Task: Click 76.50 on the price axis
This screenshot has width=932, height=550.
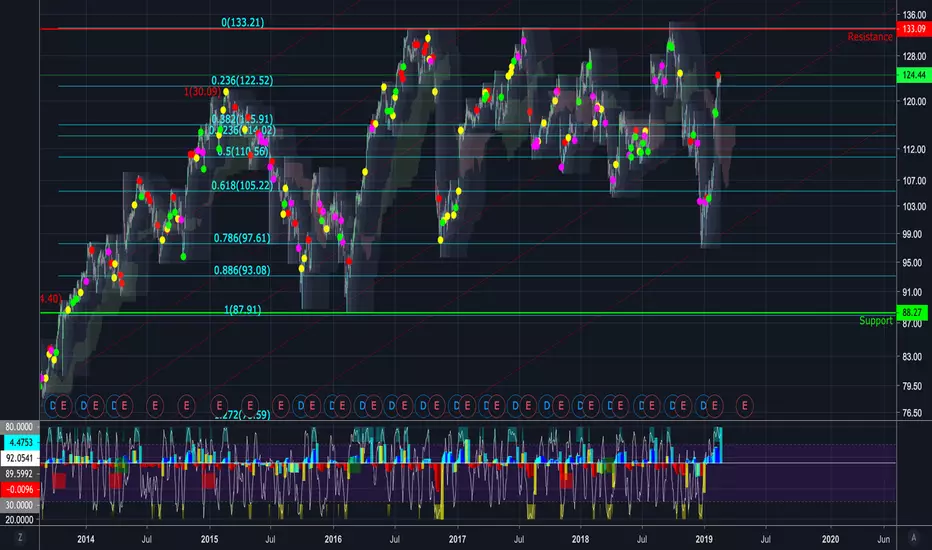Action: coord(914,413)
